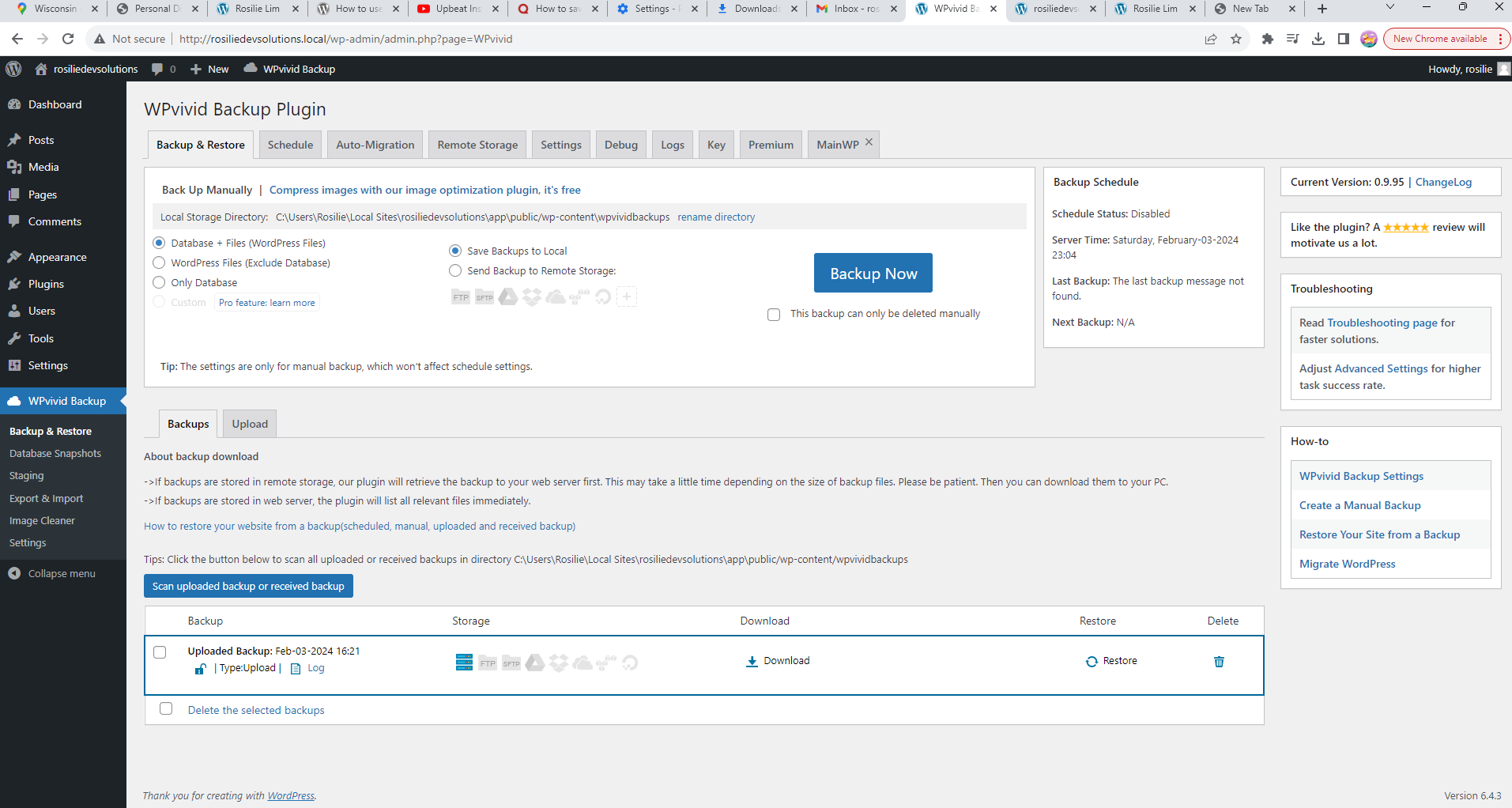This screenshot has width=1512, height=808.
Task: Open the Premium tab
Action: pos(771,145)
